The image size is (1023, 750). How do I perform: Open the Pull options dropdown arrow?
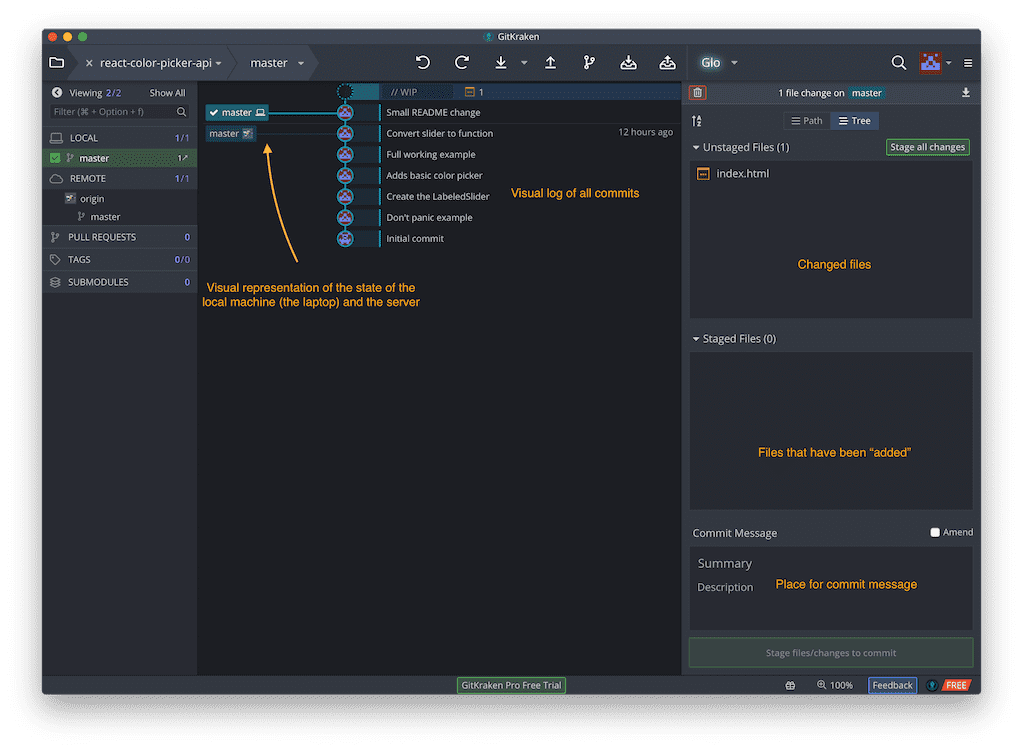tap(524, 63)
